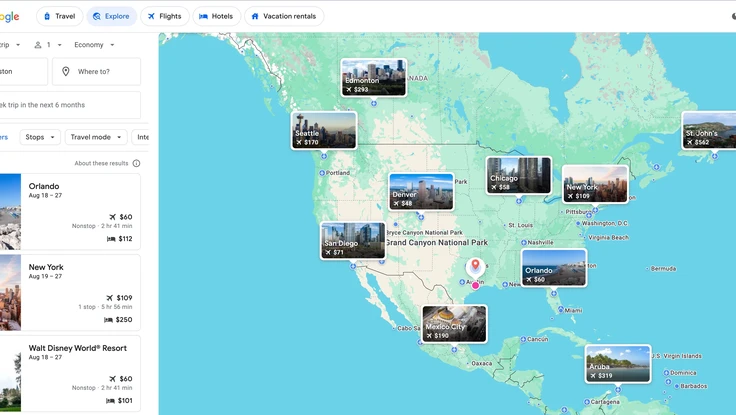Select the Edmonton map card
Screen dimensions: 736x415
coord(374,77)
